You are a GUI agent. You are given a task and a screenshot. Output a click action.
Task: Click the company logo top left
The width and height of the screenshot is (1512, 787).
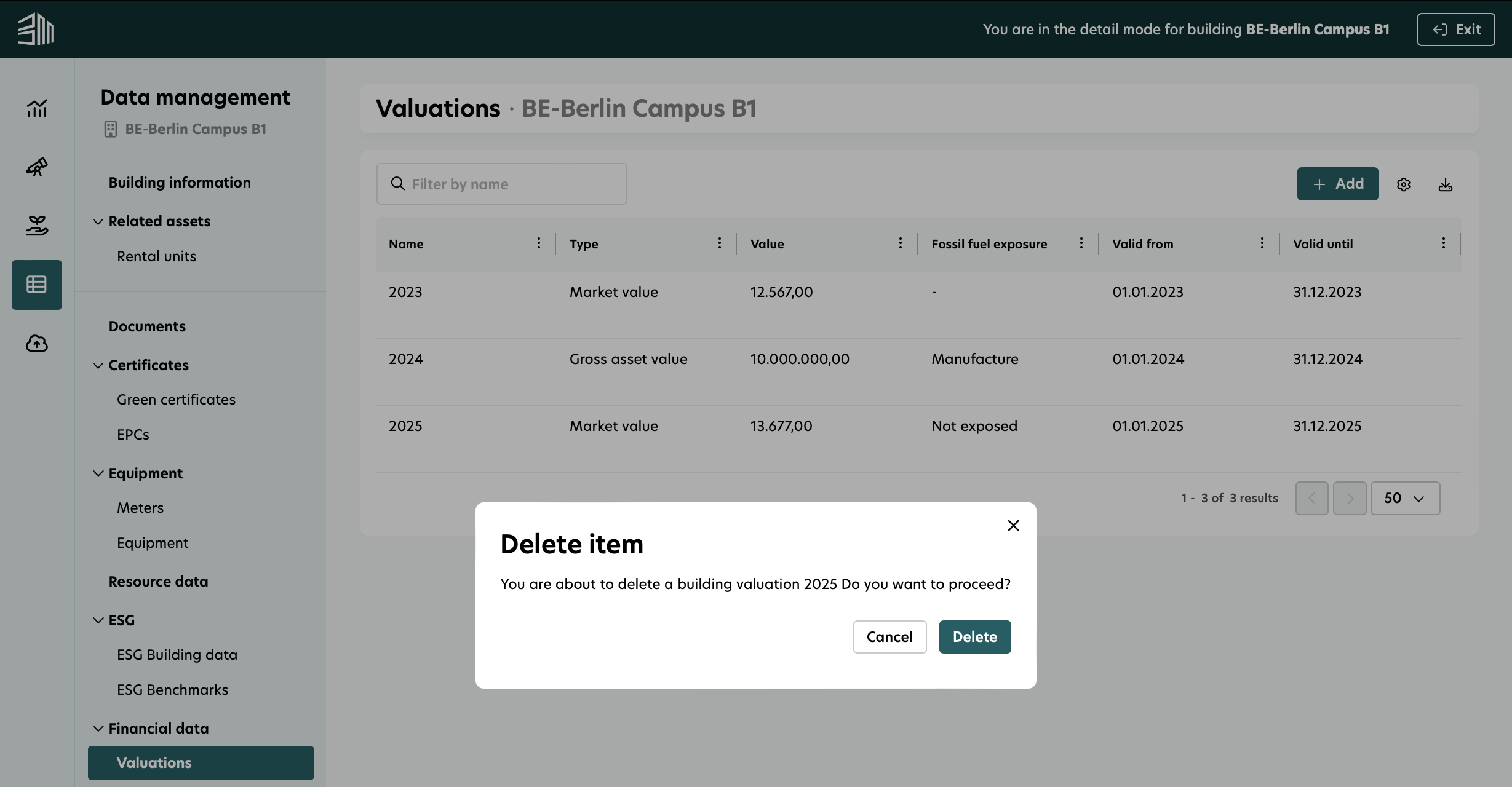tap(35, 29)
